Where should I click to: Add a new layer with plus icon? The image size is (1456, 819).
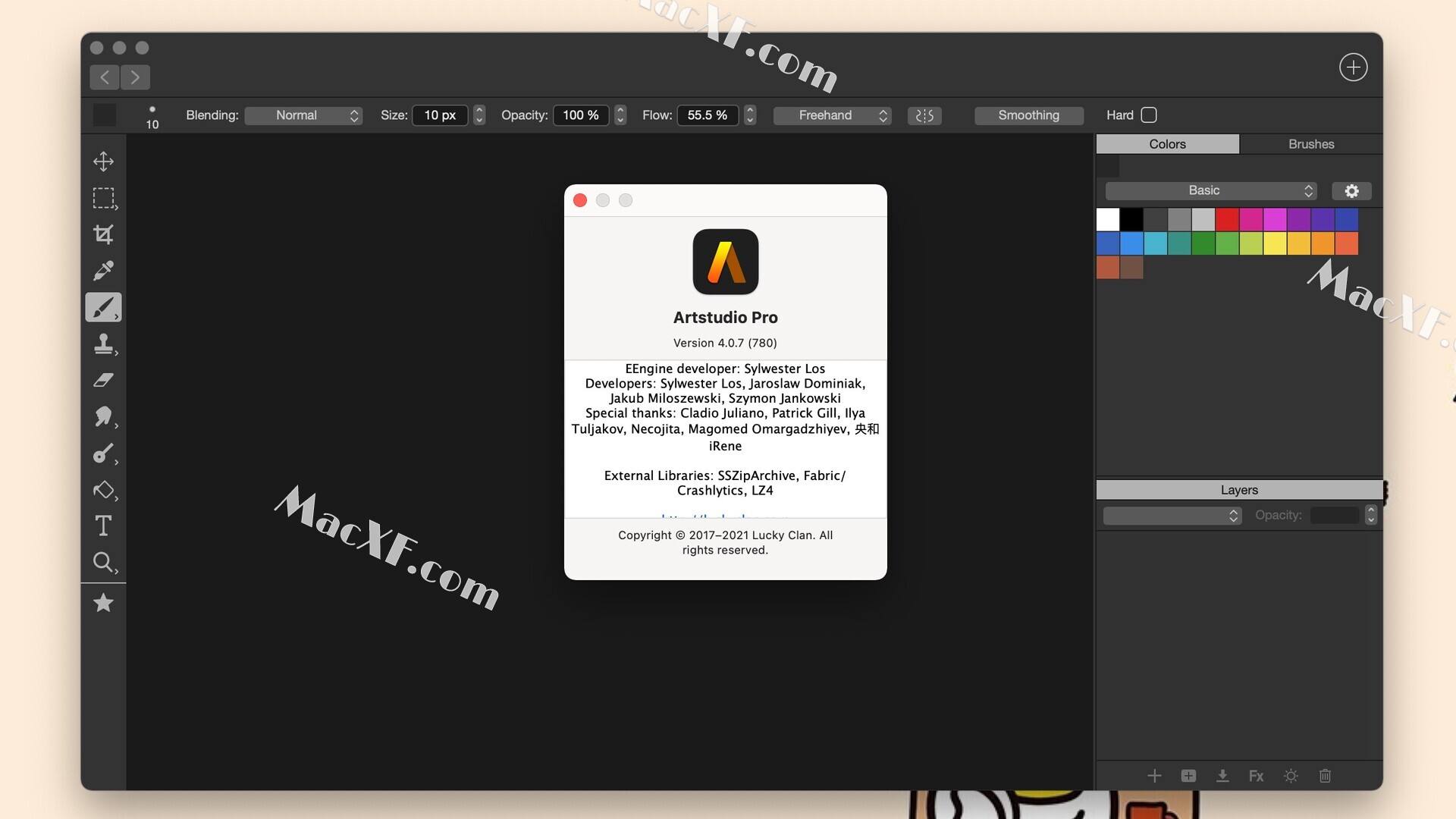coord(1154,776)
